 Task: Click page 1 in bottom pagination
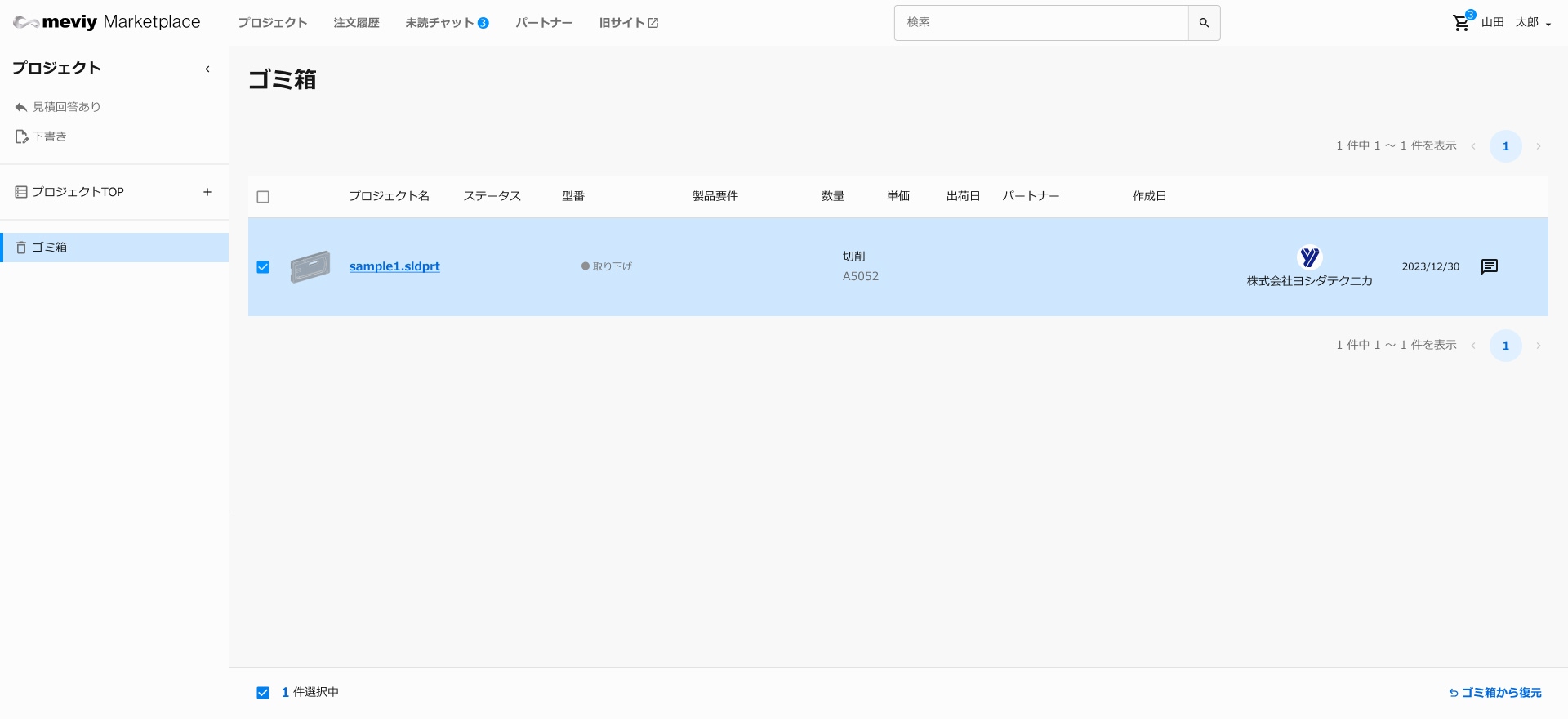[1506, 346]
